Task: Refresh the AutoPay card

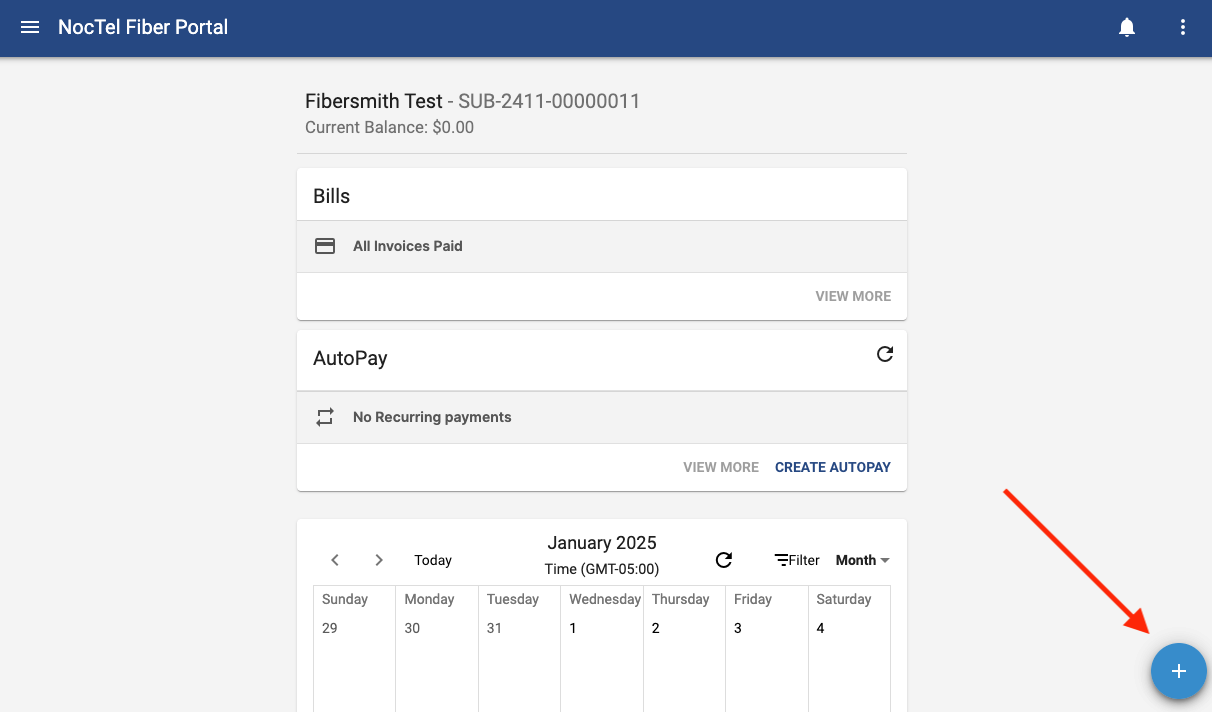Action: coord(885,354)
